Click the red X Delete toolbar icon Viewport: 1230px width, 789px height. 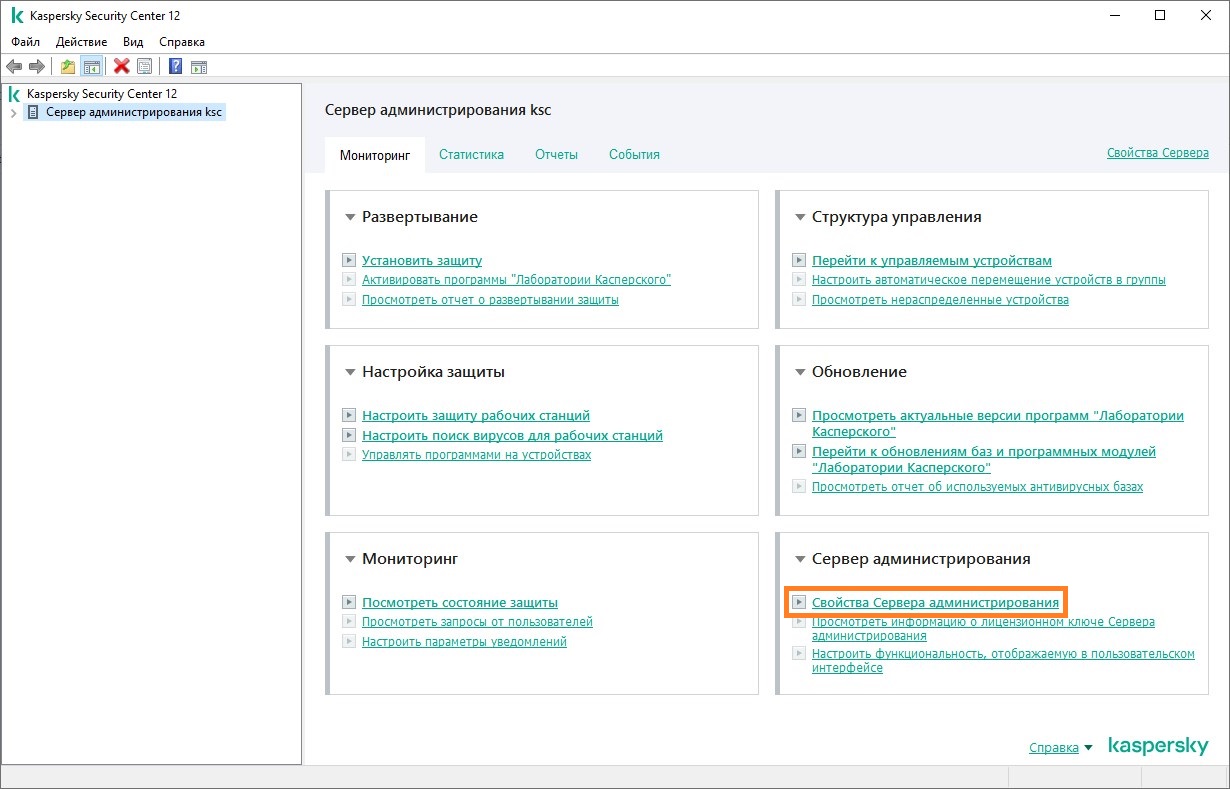(122, 67)
